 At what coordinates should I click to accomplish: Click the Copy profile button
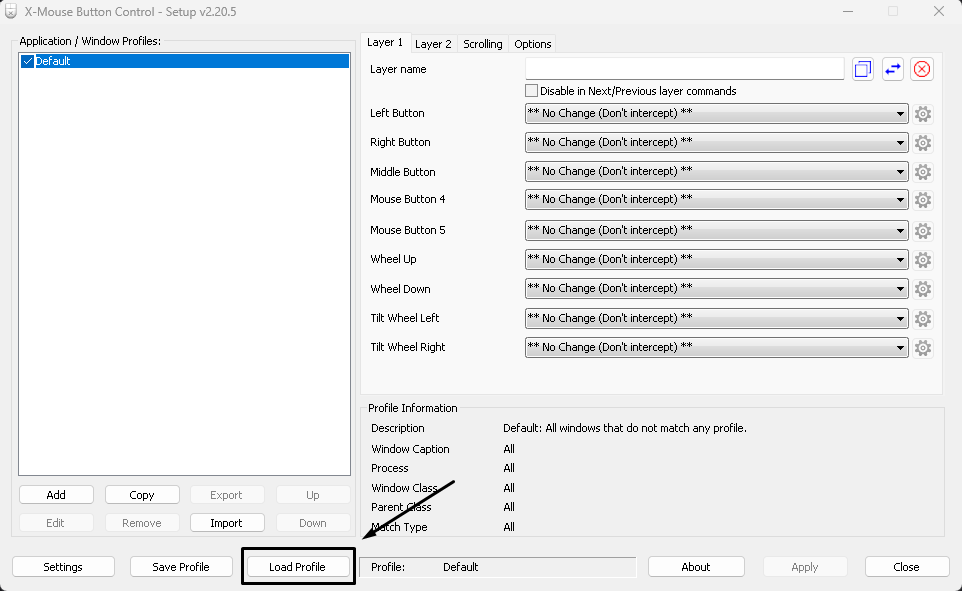click(x=142, y=495)
